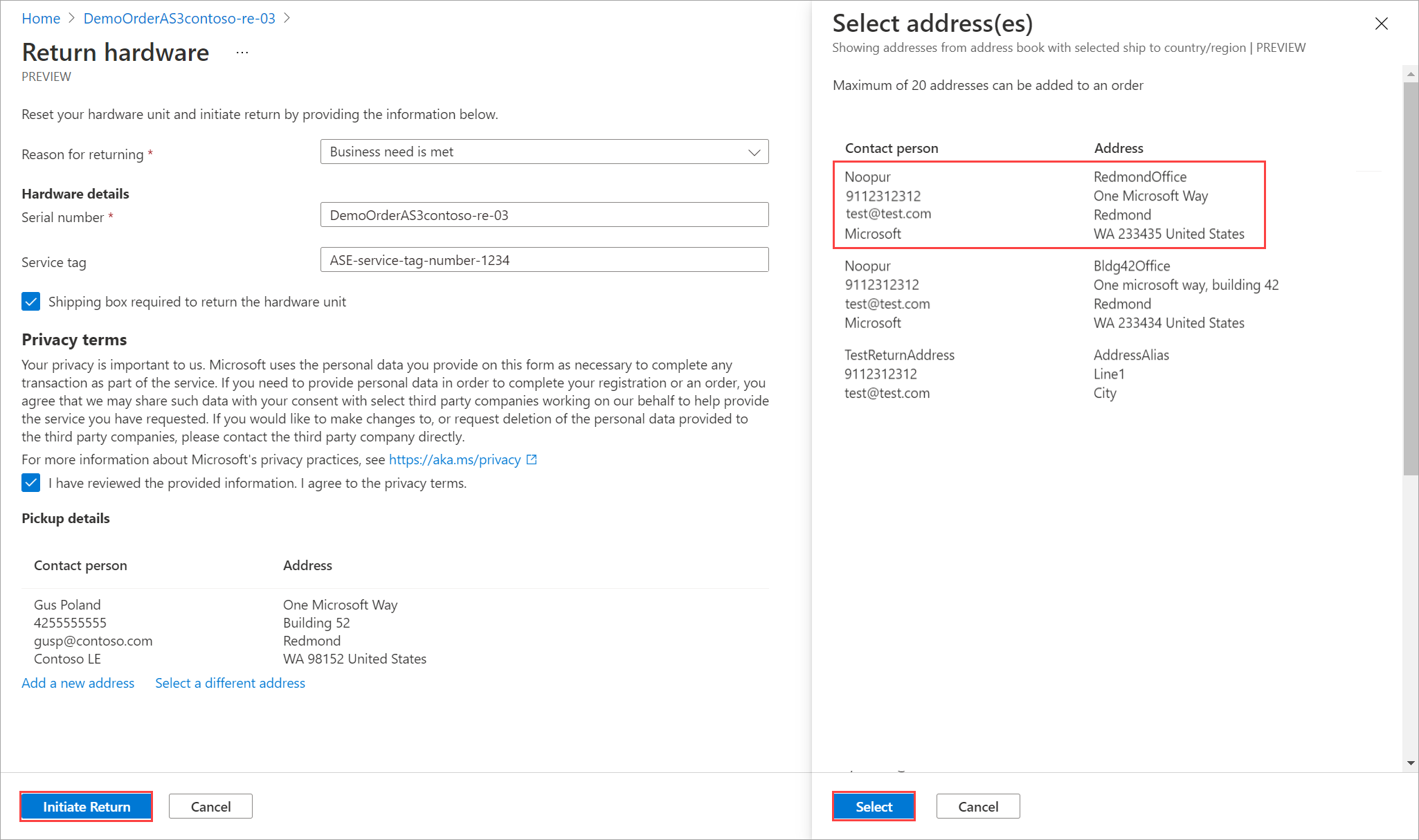Check the privacy terms agreement checkbox
Image resolution: width=1419 pixels, height=840 pixels.
tap(30, 483)
